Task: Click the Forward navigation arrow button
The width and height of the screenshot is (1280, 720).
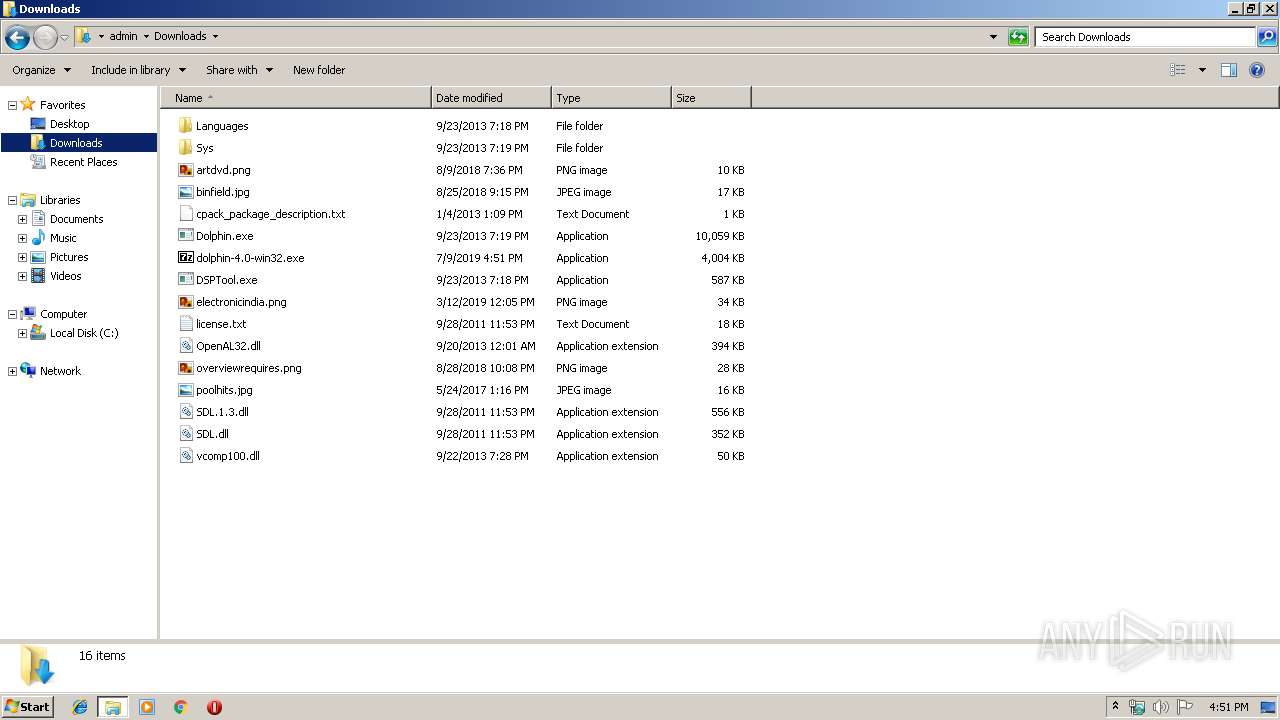Action: [x=45, y=38]
